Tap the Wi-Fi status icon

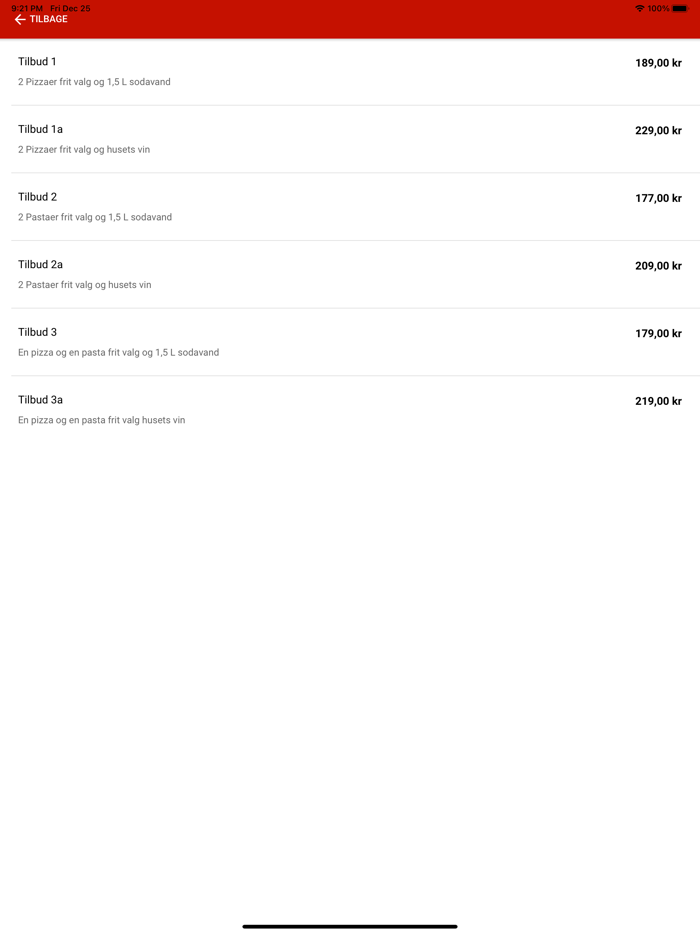tap(640, 9)
